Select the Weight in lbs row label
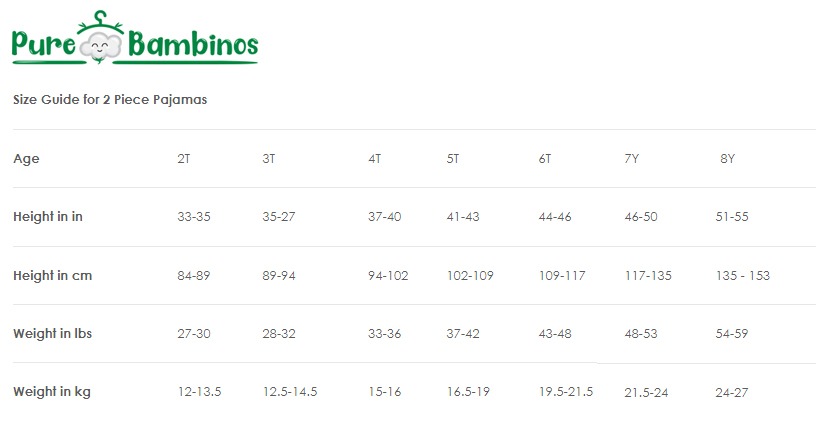The image size is (827, 421). [x=52, y=333]
